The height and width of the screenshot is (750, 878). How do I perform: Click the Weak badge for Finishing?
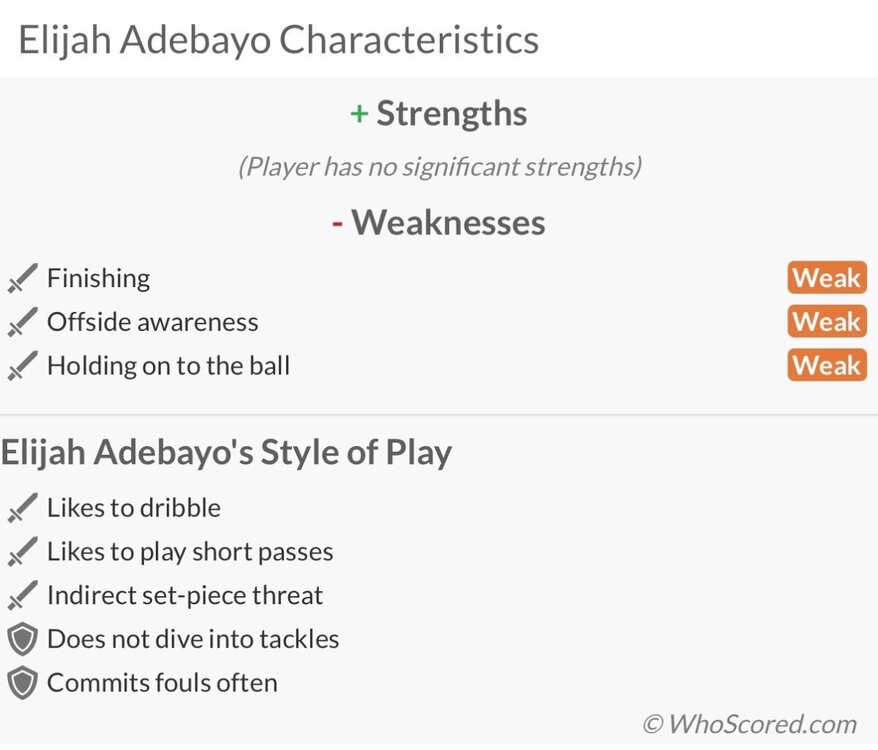(827, 278)
